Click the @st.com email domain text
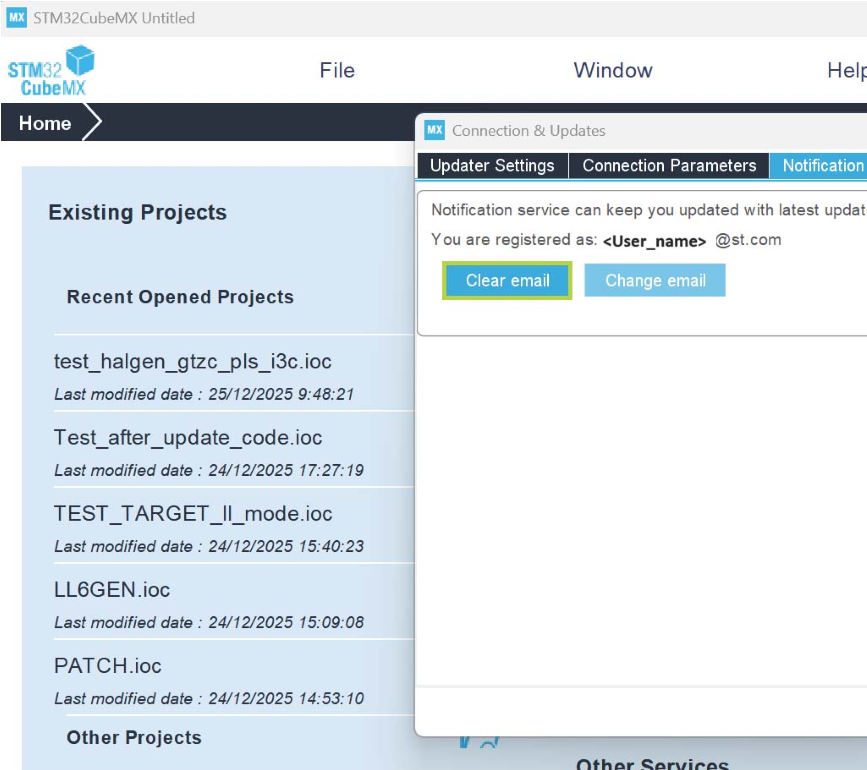 [748, 240]
